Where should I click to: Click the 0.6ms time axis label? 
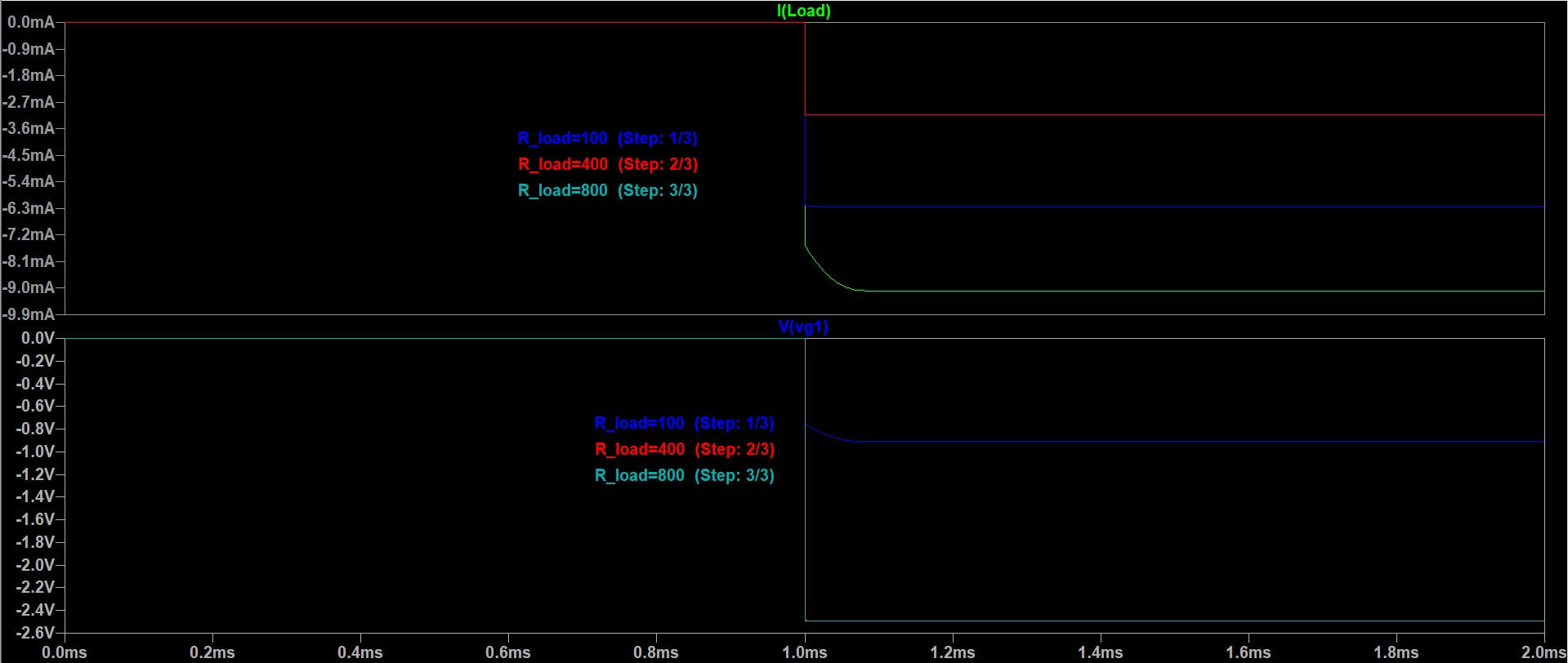tap(508, 652)
